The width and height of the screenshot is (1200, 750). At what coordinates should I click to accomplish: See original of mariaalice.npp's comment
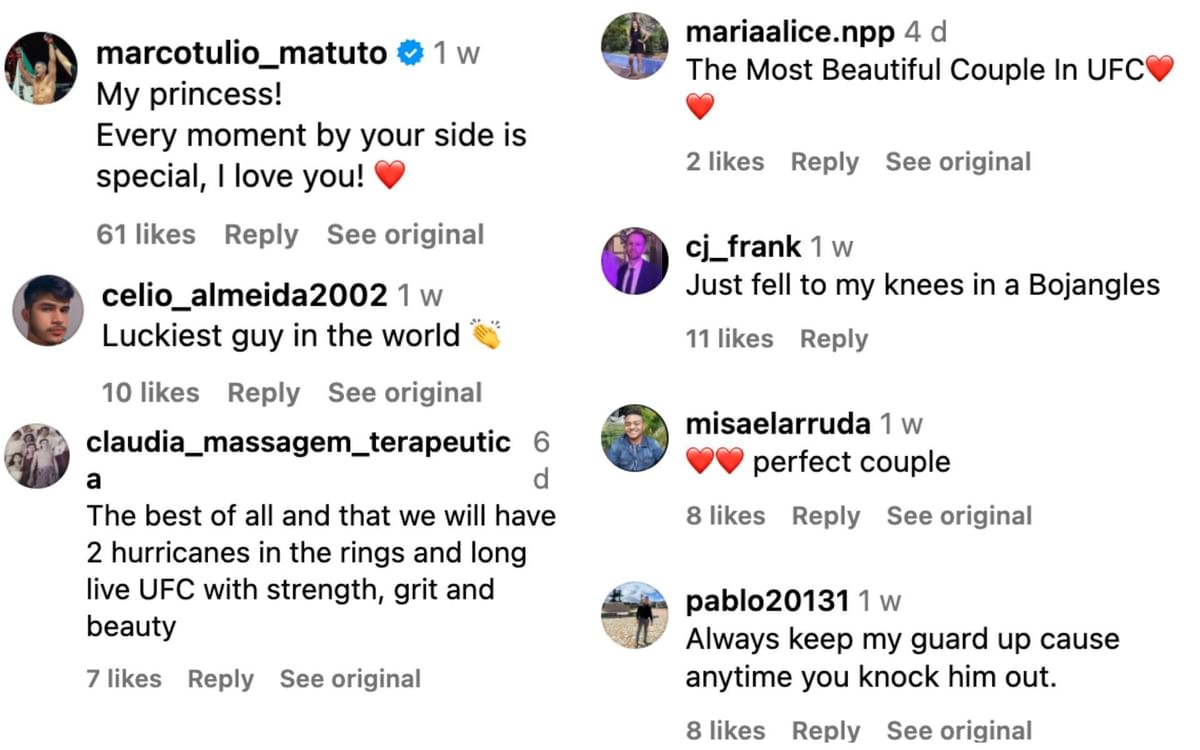[x=958, y=162]
